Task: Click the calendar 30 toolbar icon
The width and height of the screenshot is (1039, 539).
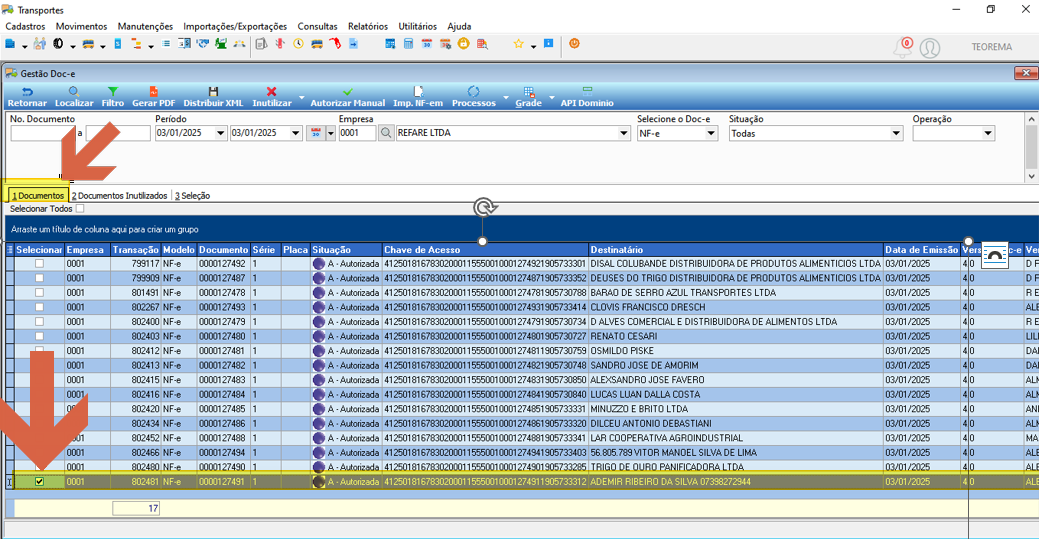Action: click(x=427, y=44)
